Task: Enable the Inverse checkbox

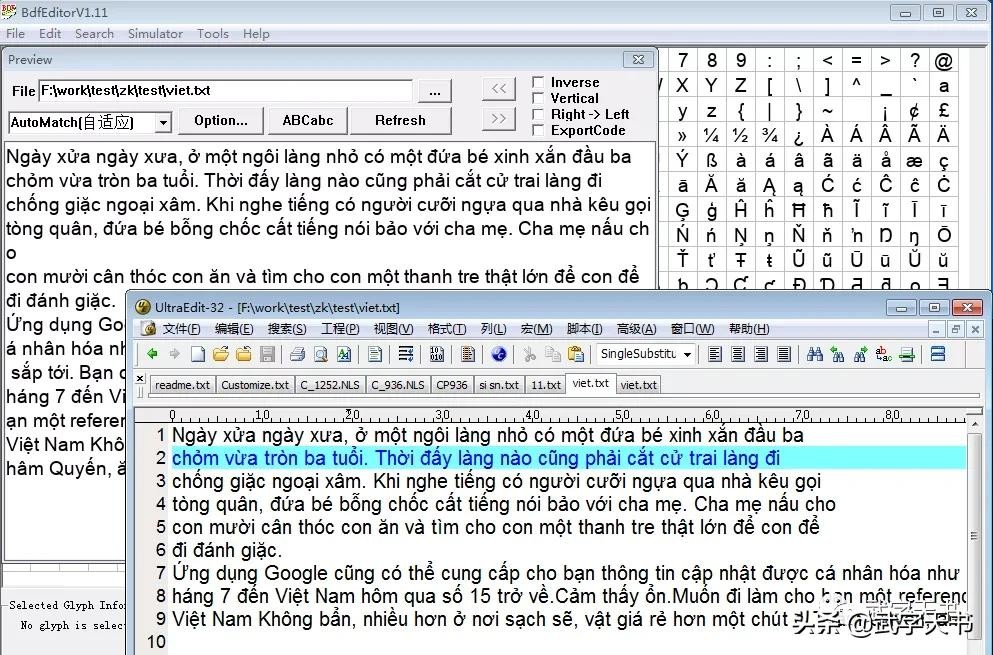Action: click(539, 83)
